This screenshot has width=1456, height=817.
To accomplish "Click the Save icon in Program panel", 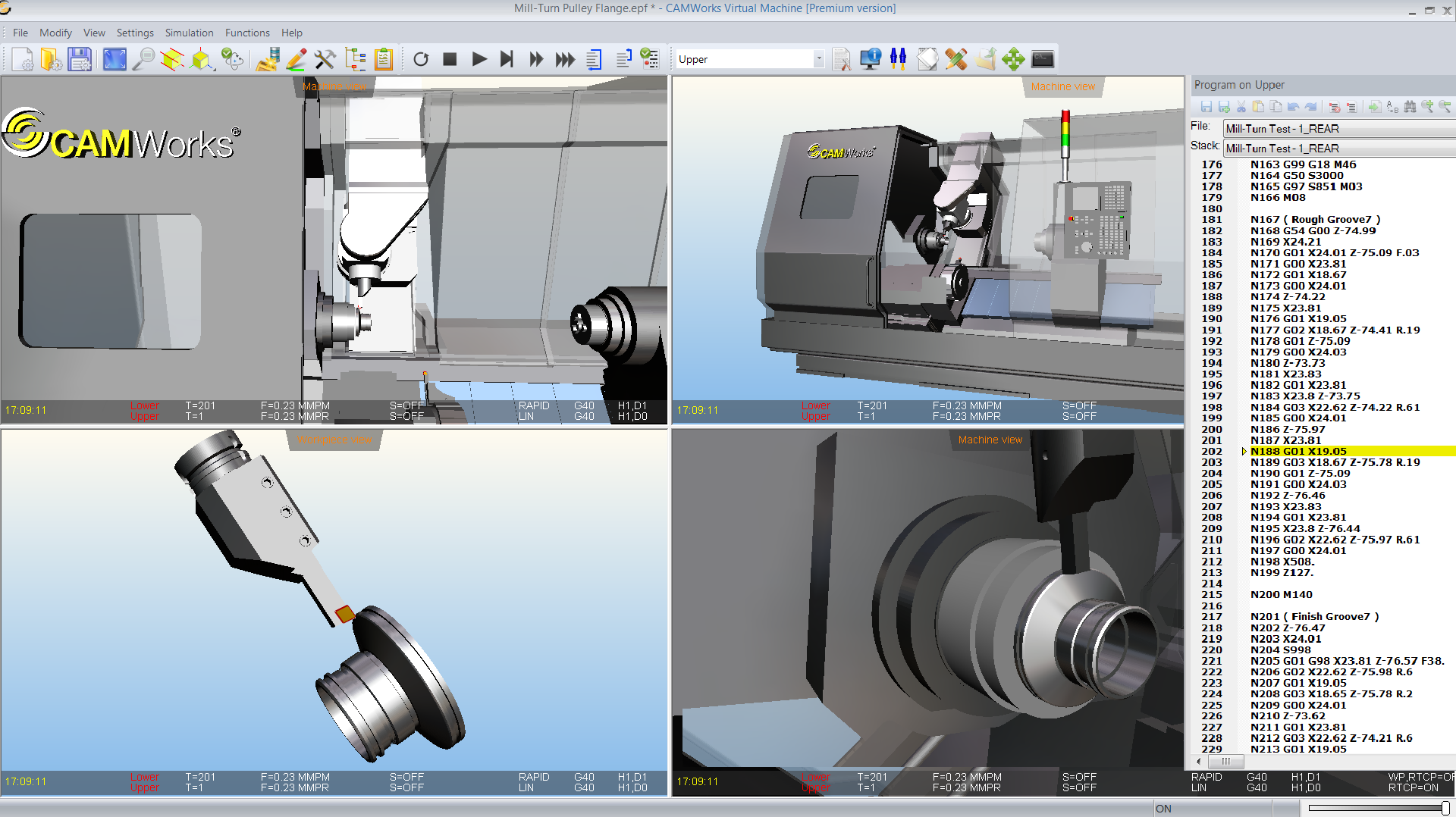I will click(1206, 107).
